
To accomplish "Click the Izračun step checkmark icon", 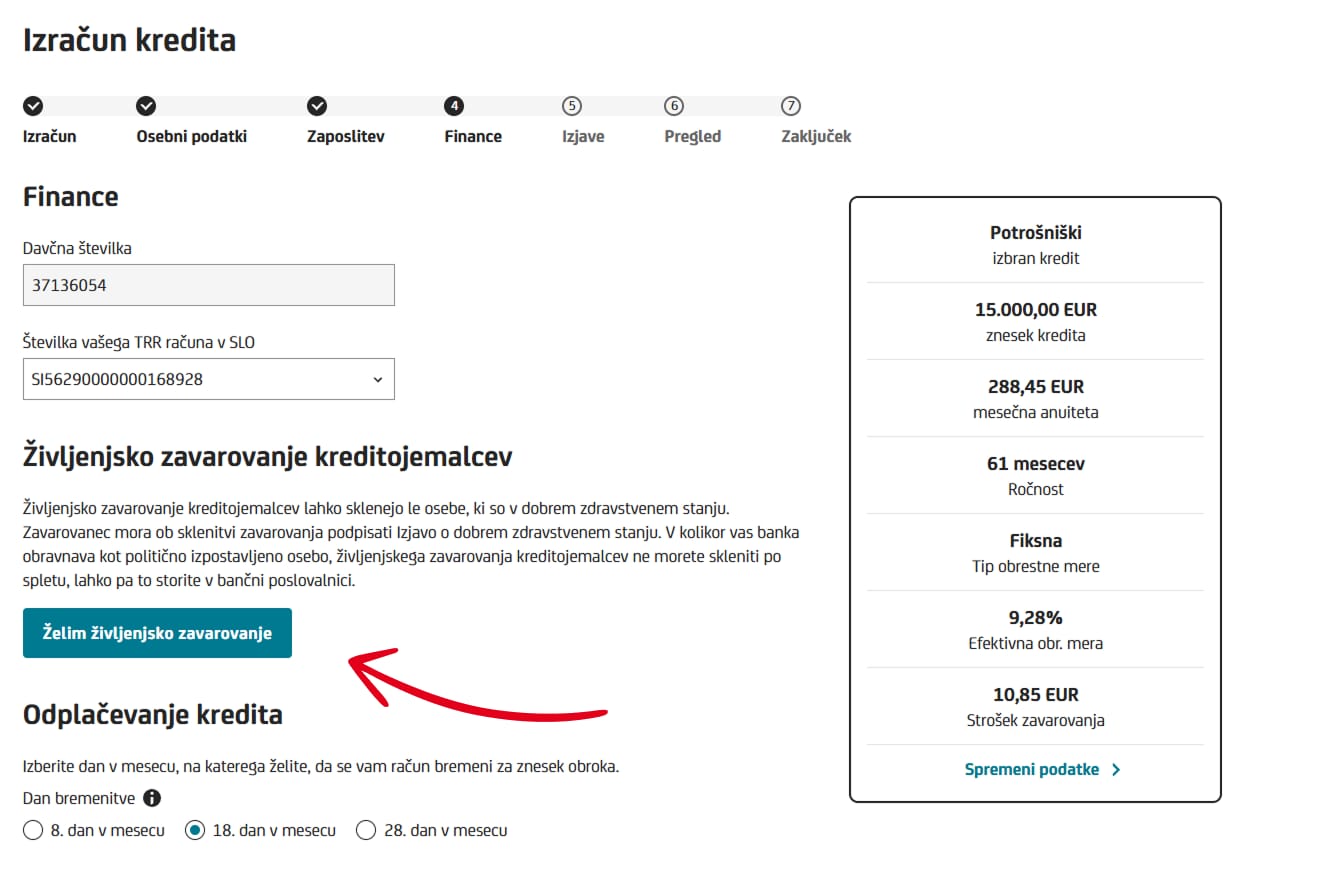I will click(33, 106).
